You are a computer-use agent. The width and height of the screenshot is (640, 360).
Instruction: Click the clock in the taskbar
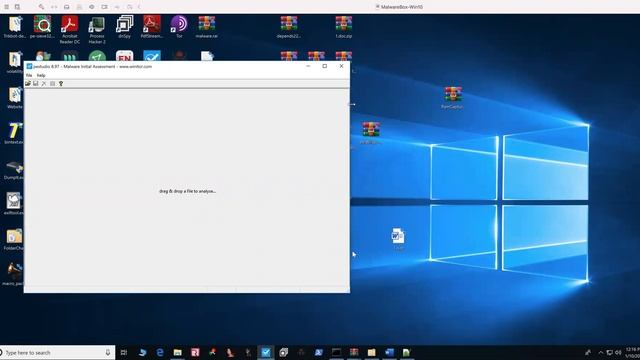click(632, 353)
